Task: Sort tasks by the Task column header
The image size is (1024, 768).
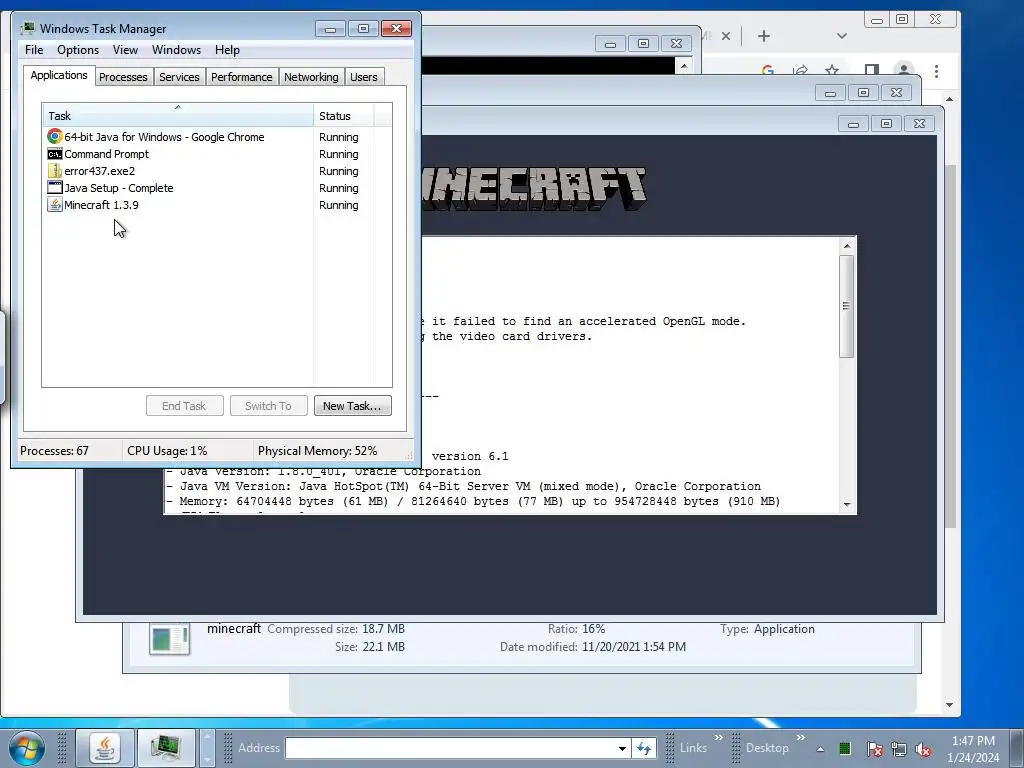Action: point(178,115)
